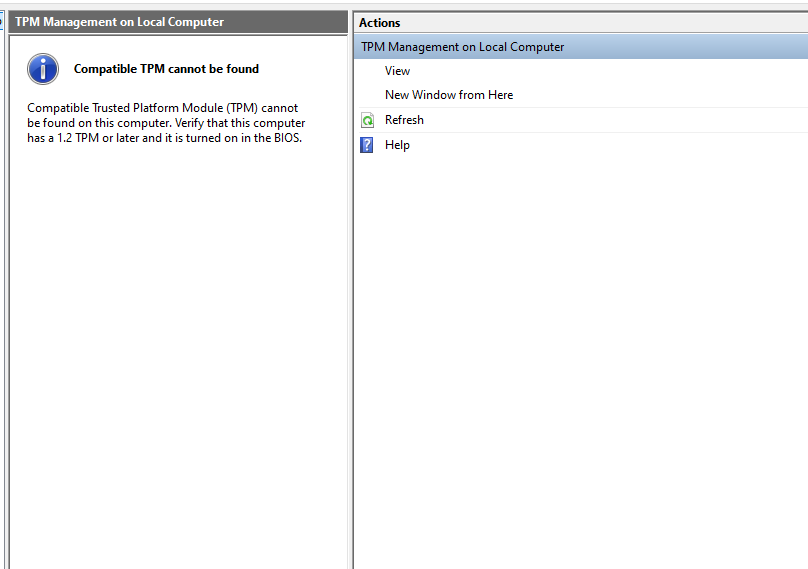Screen dimensions: 808x569
Task: Click the blue Help question mark icon
Action: [366, 145]
